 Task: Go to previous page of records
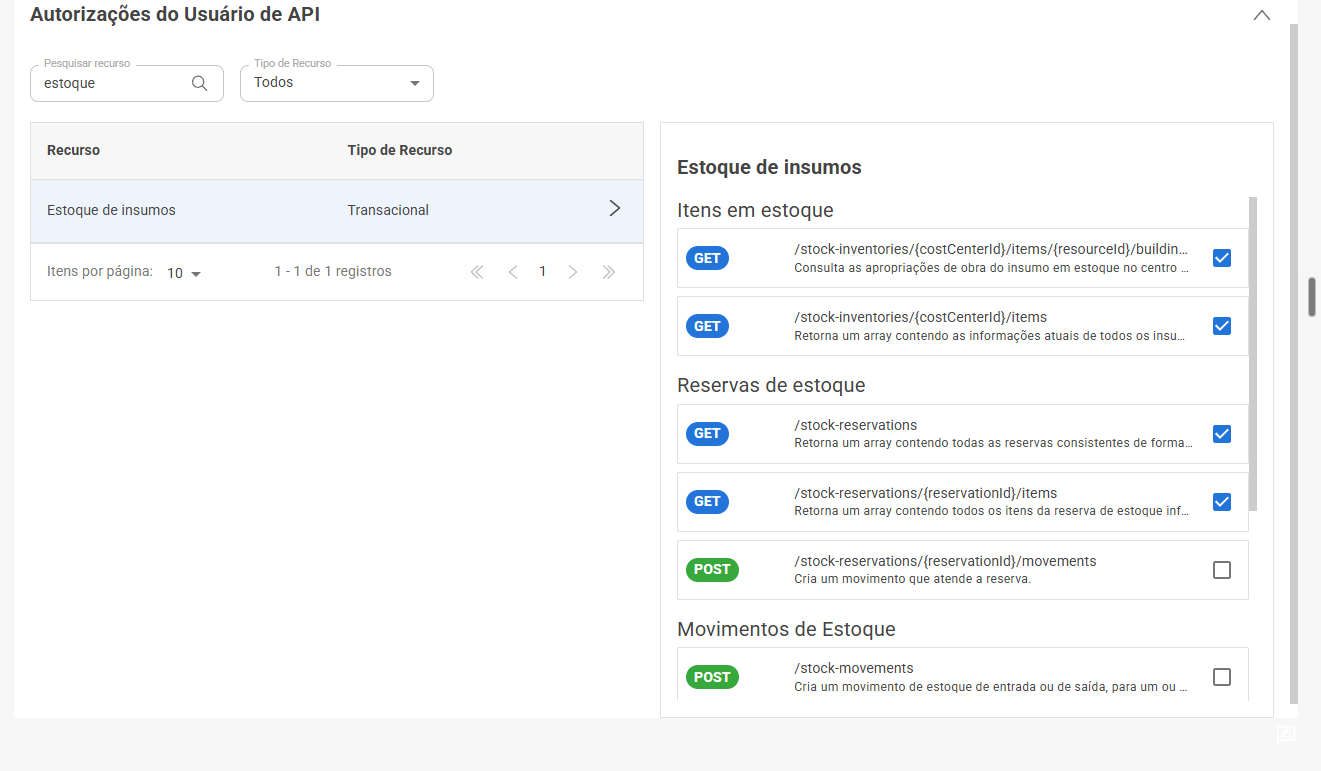point(513,272)
